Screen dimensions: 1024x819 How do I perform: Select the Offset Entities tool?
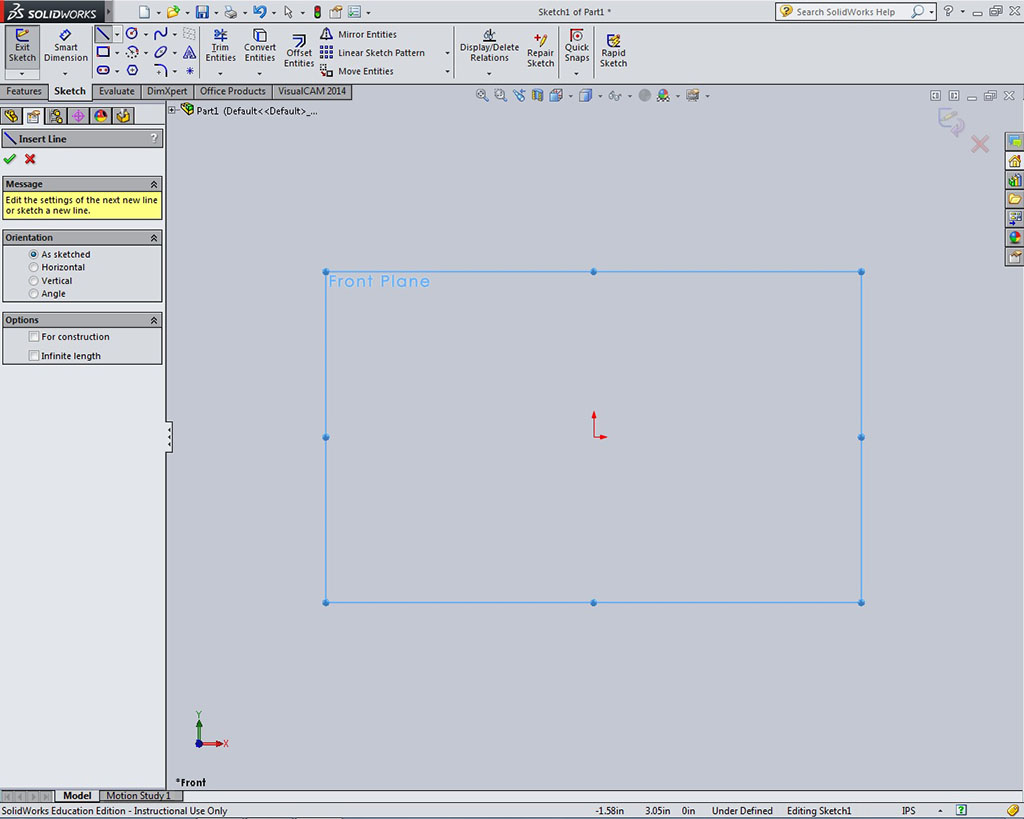click(299, 52)
